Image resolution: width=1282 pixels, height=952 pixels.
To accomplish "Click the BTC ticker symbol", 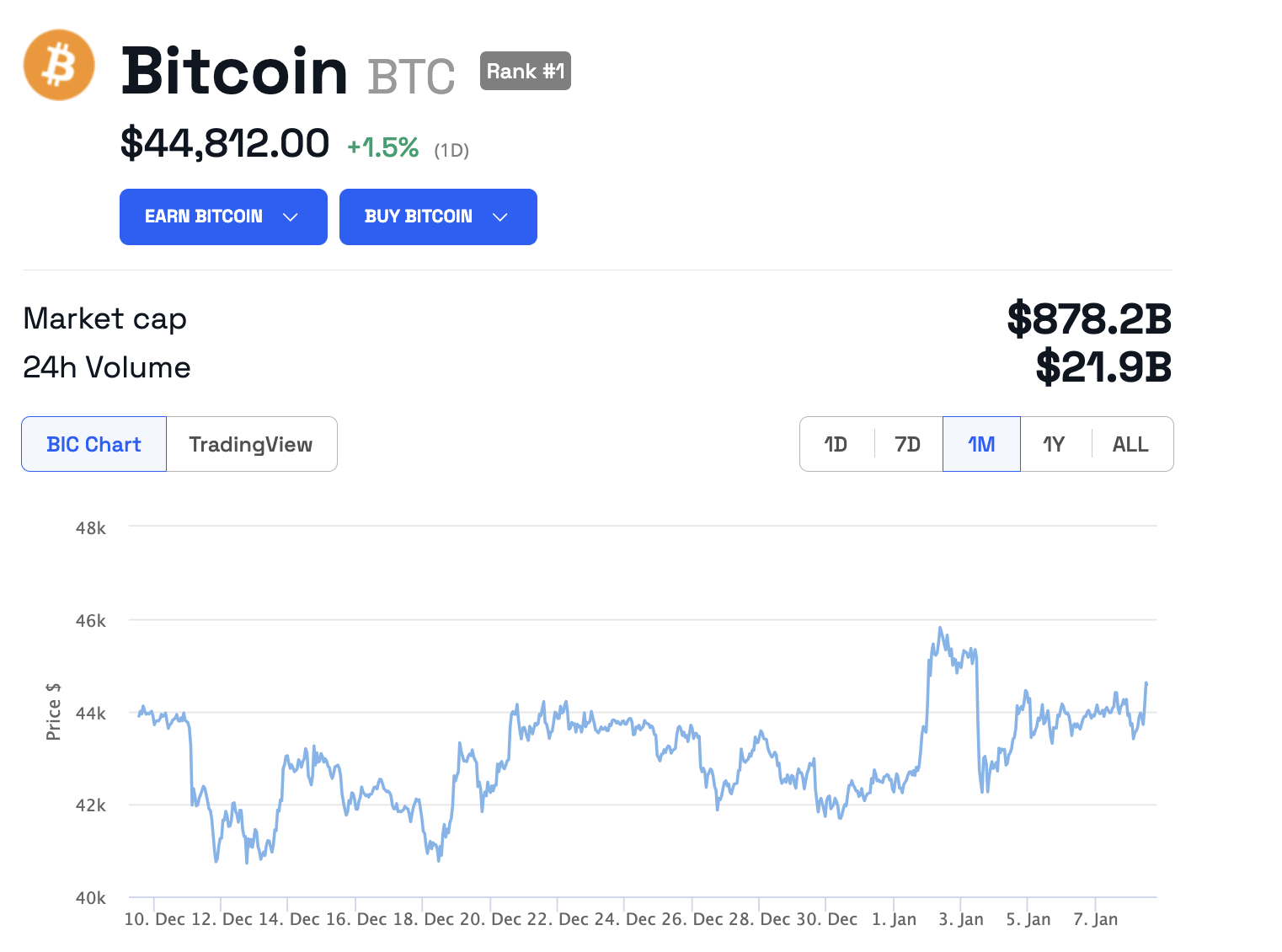I will click(x=411, y=76).
